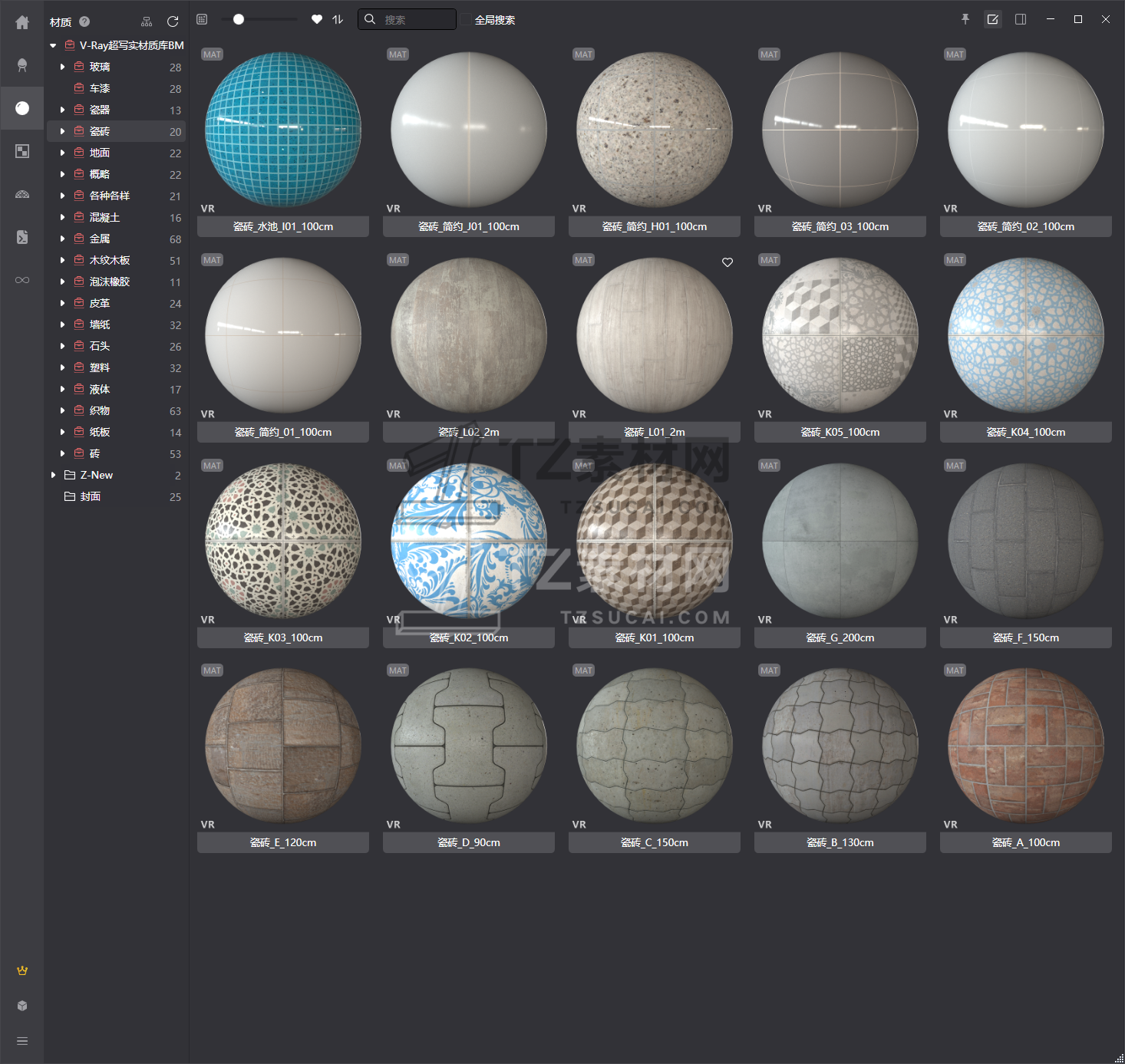Click the help question mark beside 材质
Viewport: 1125px width, 1064px height.
pos(84,21)
